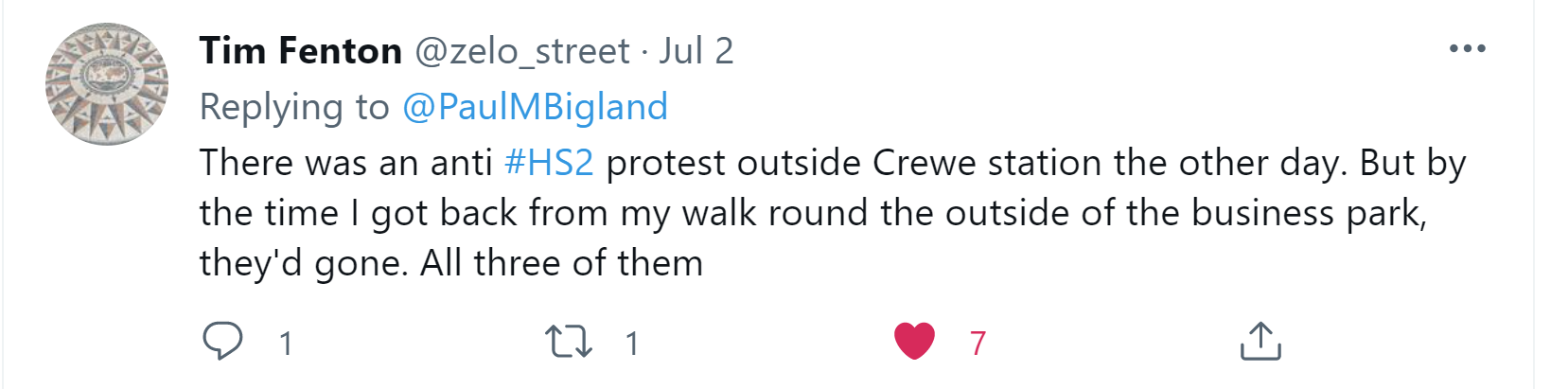Click the like count of 7
The height and width of the screenshot is (389, 1568).
click(978, 343)
